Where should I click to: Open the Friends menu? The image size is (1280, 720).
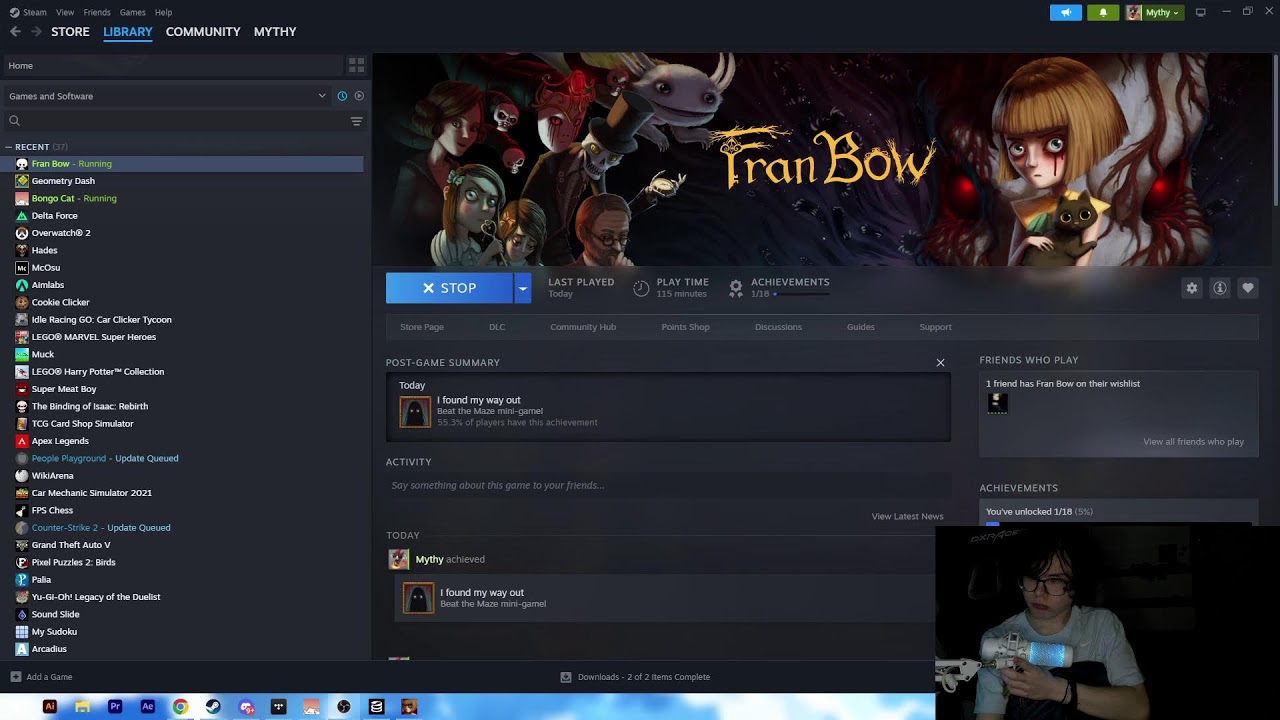pyautogui.click(x=97, y=12)
